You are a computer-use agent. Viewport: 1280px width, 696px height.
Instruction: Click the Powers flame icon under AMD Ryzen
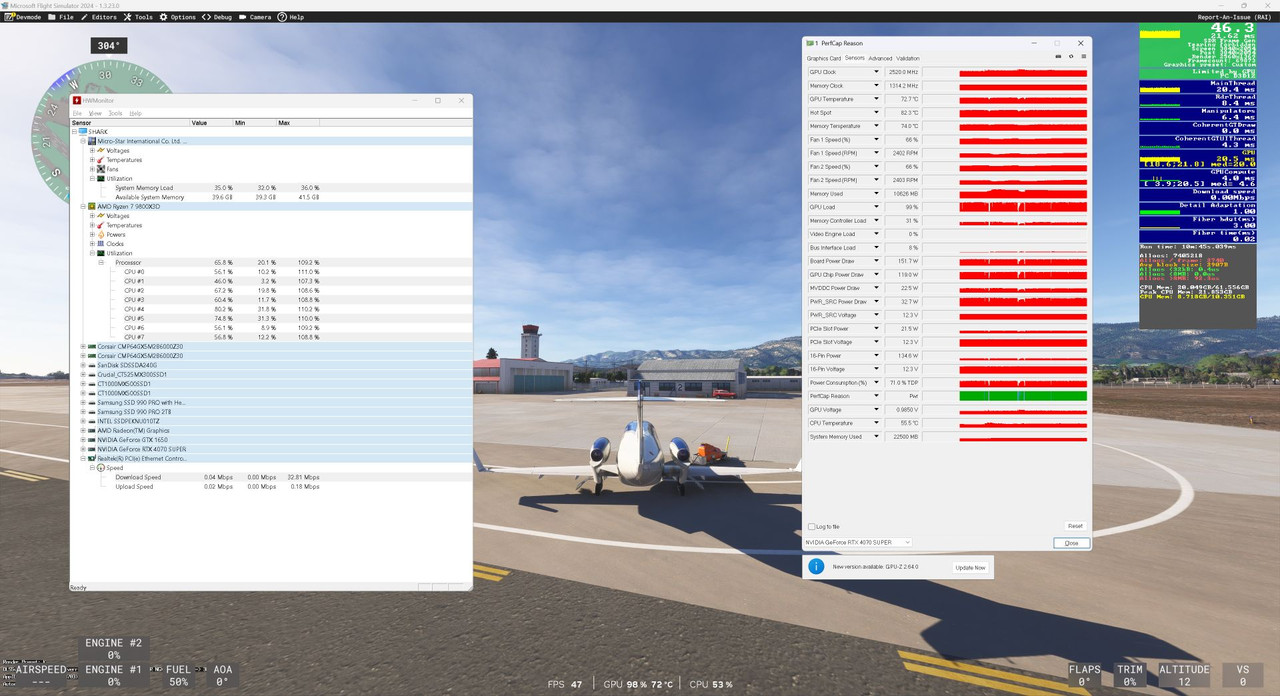(101, 235)
